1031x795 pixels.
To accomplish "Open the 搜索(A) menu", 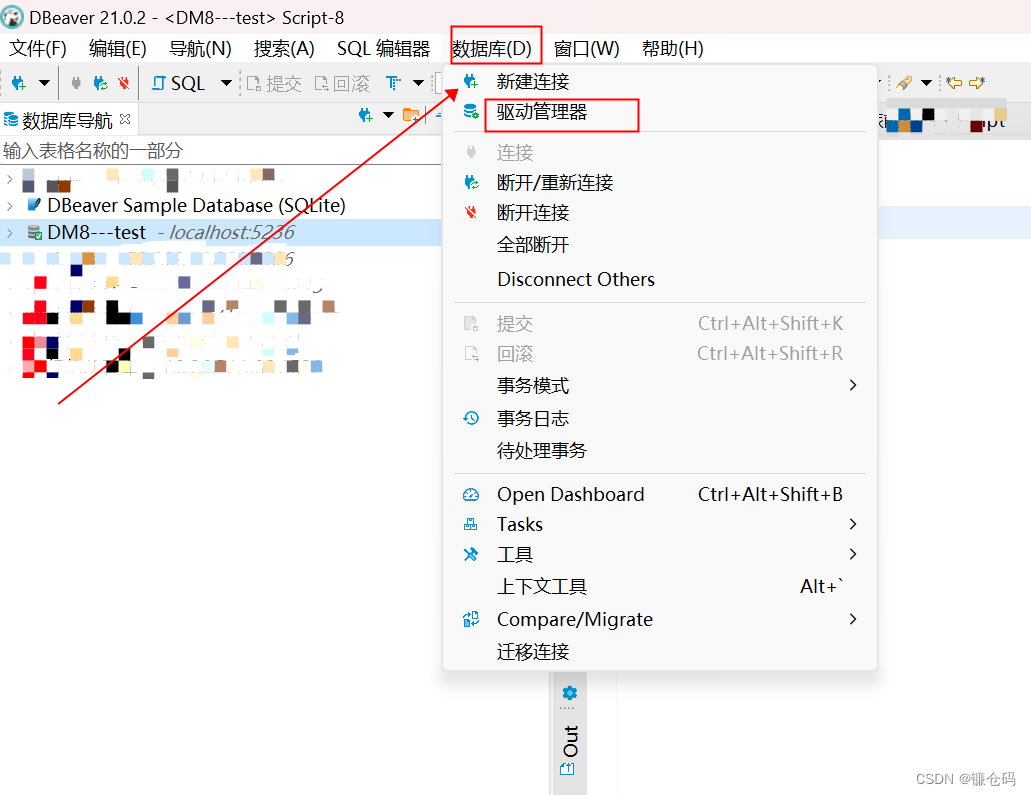I will tap(284, 49).
